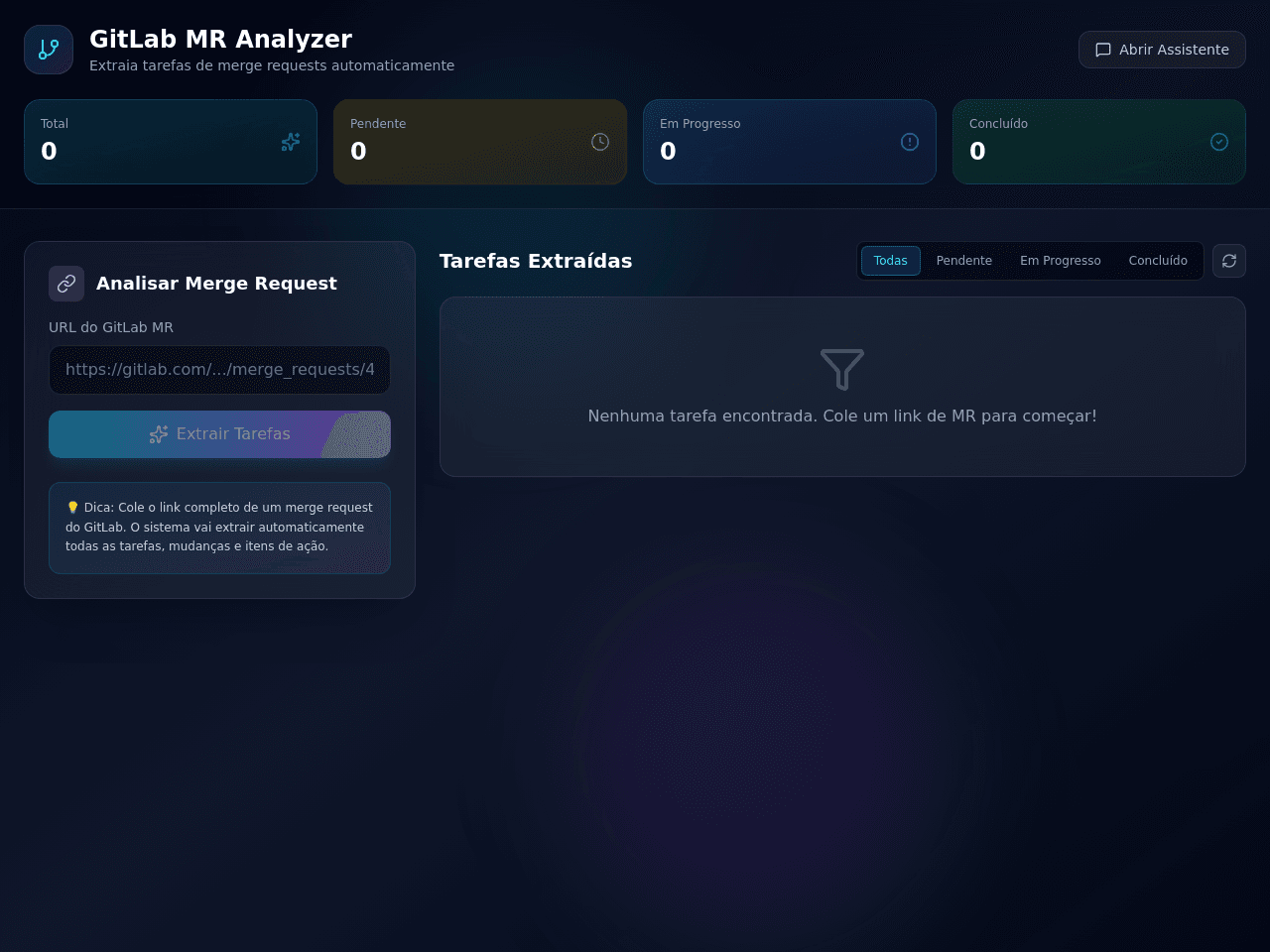Click the Analisar Merge Request heading

(216, 284)
